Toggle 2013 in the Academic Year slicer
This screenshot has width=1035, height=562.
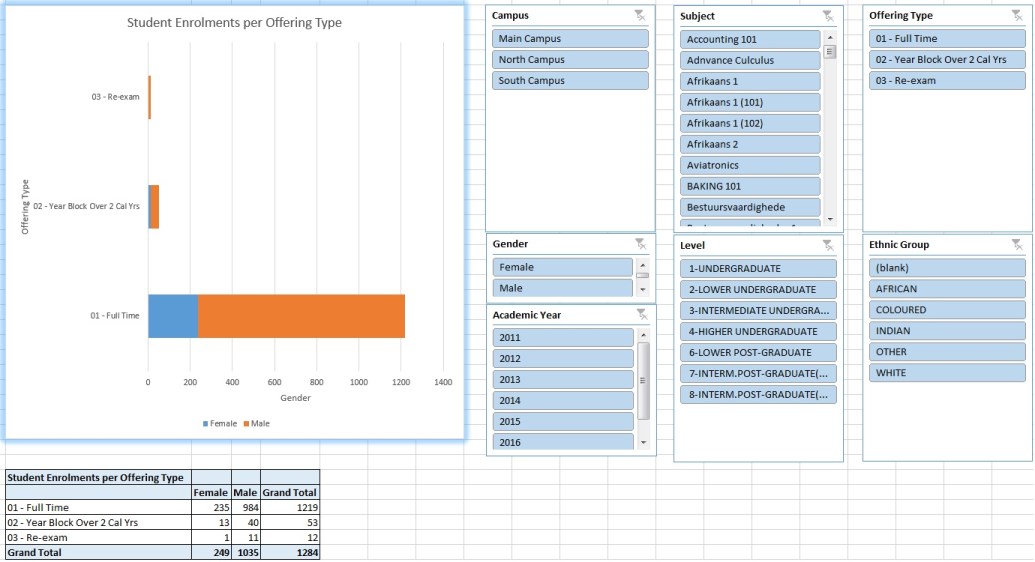(x=562, y=380)
